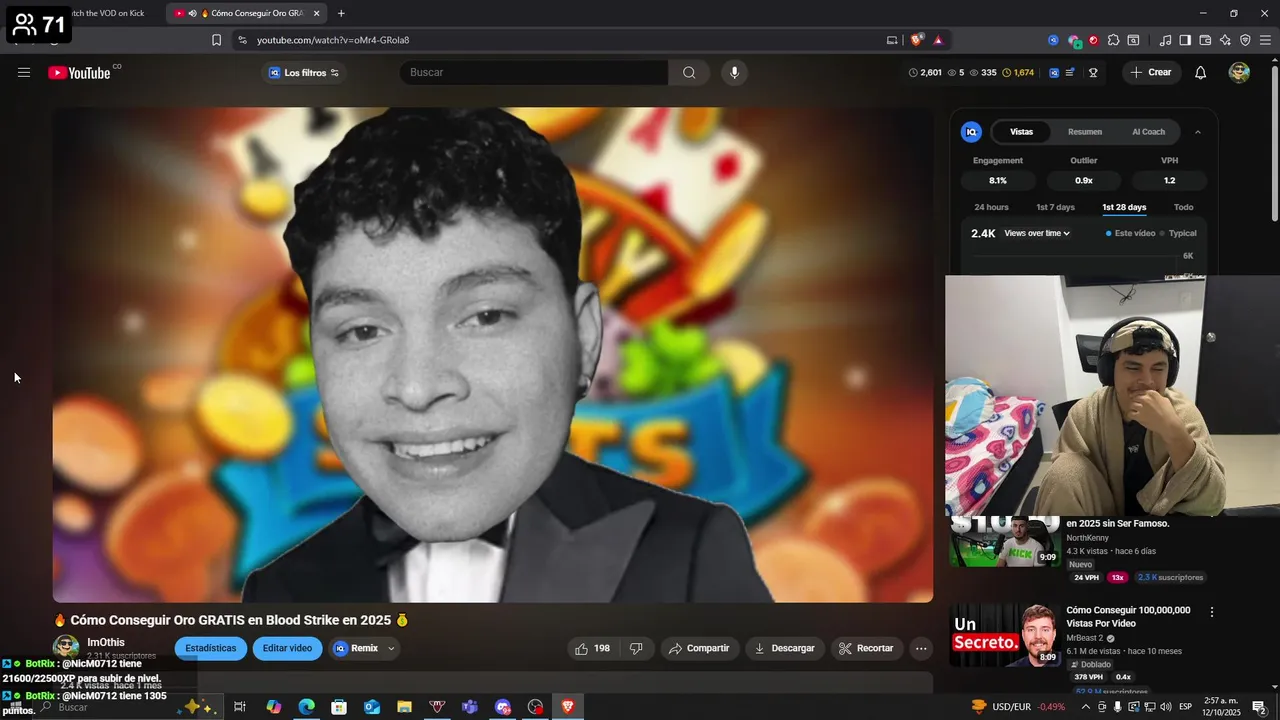The image size is (1280, 720).
Task: Start voice search with microphone icon
Action: 734,72
